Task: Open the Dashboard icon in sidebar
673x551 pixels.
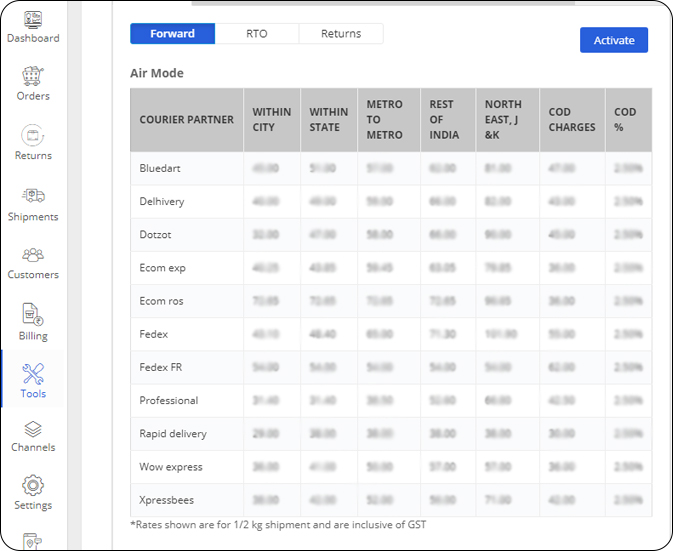Action: (33, 19)
